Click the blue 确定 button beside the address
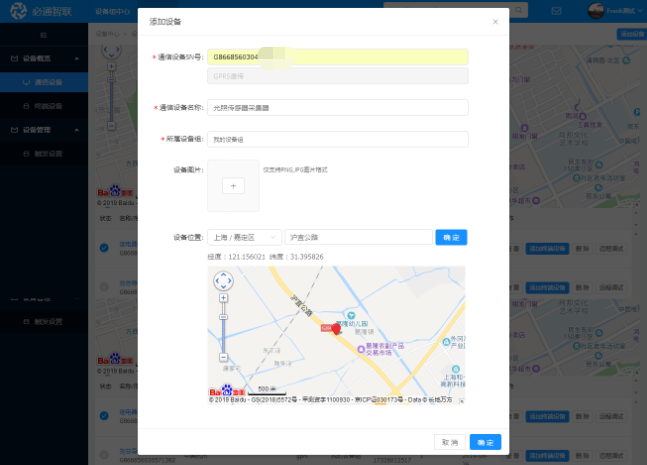 [x=451, y=238]
